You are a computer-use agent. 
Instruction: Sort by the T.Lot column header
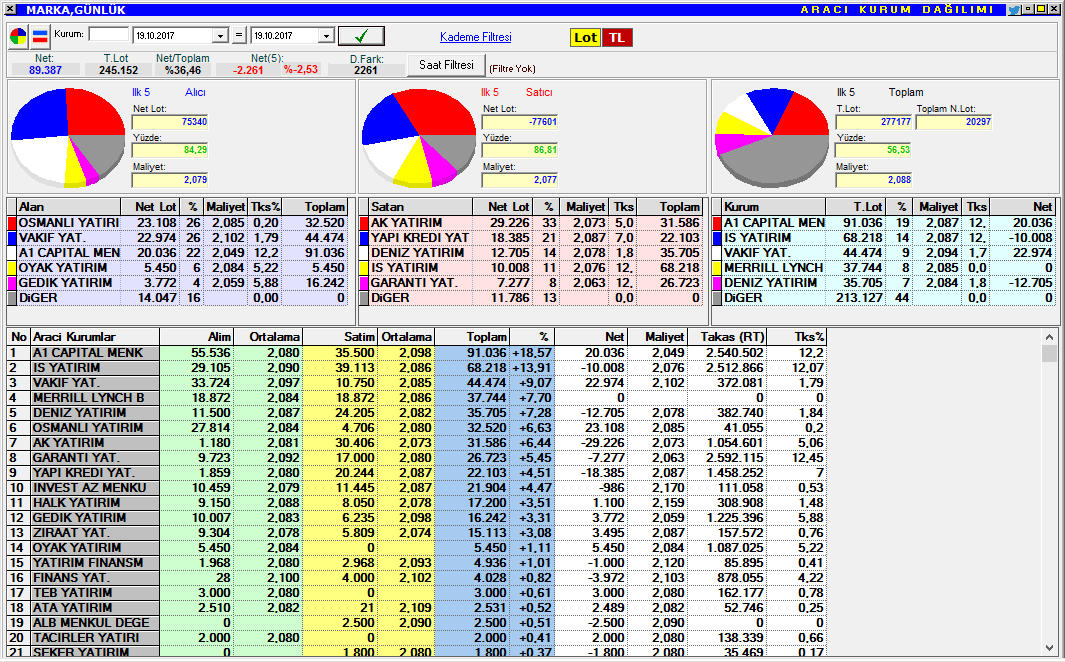pos(856,207)
